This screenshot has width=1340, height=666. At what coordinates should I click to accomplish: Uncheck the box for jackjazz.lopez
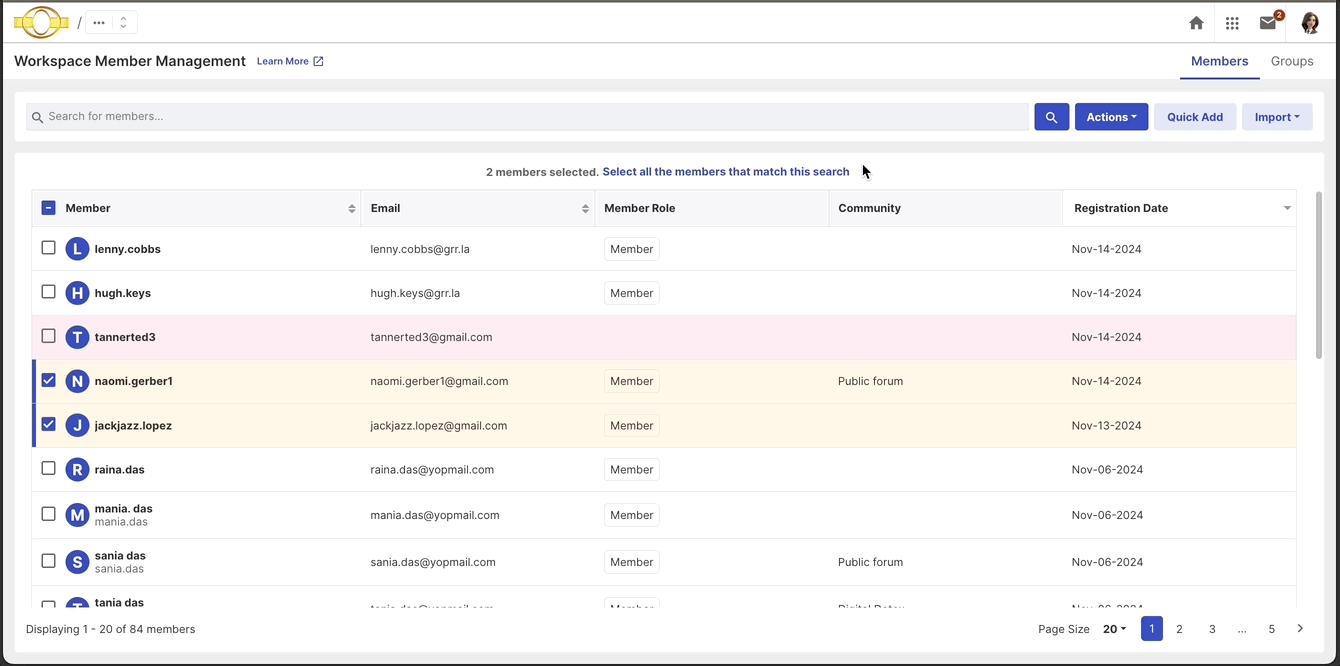tap(48, 424)
